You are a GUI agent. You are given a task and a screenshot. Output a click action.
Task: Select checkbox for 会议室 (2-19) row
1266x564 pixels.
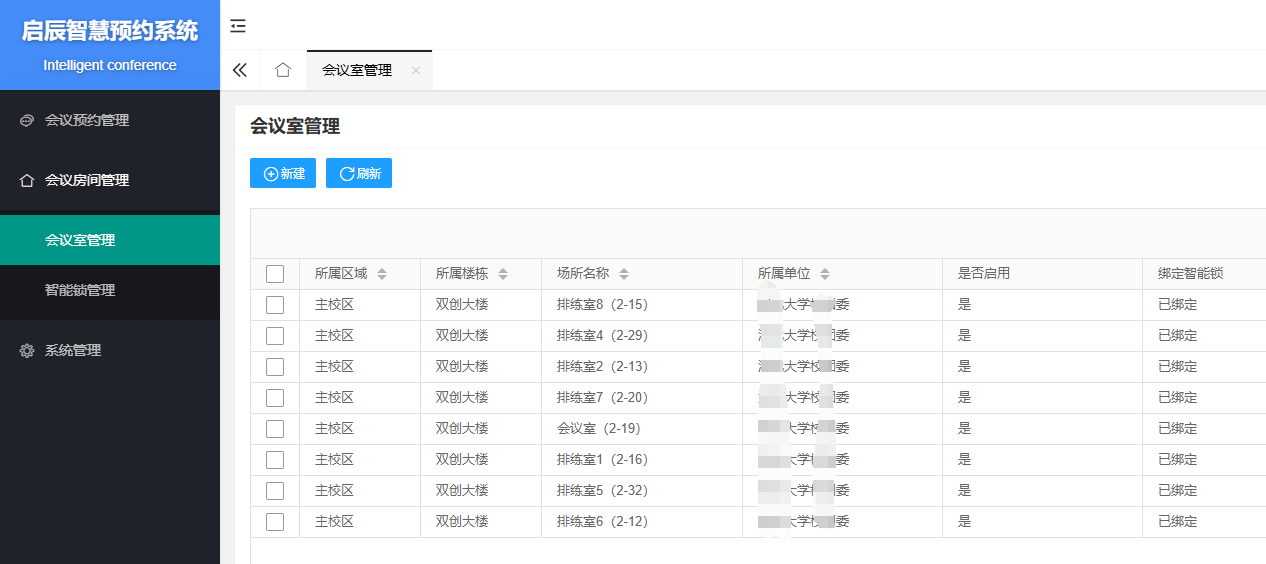click(x=275, y=429)
